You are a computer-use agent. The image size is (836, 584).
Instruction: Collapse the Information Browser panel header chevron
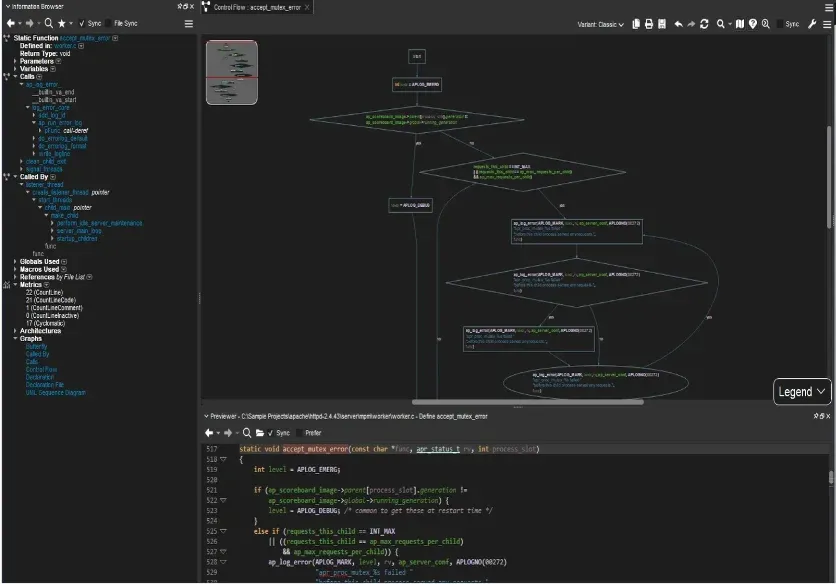(7, 6)
